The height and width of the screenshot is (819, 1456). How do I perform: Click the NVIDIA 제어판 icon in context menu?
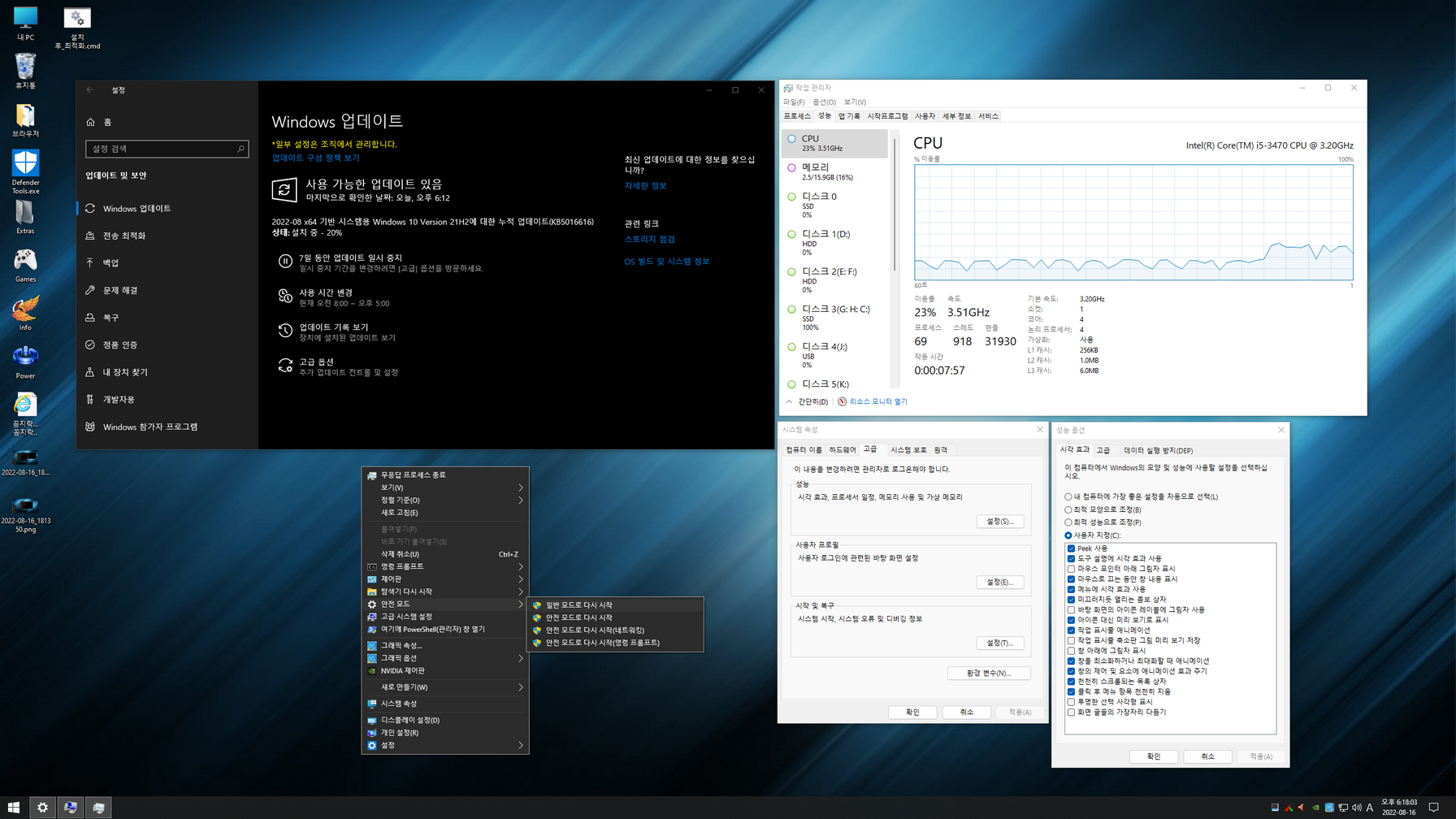pyautogui.click(x=372, y=671)
